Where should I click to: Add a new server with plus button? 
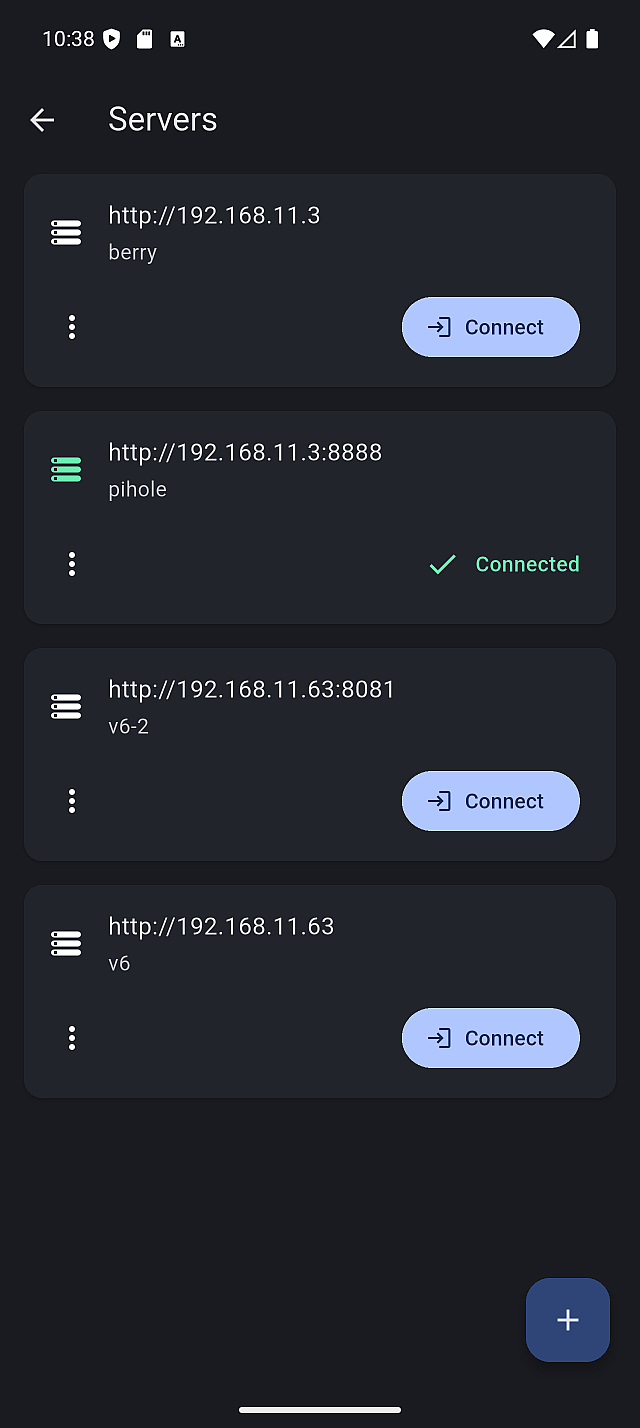click(x=567, y=1320)
